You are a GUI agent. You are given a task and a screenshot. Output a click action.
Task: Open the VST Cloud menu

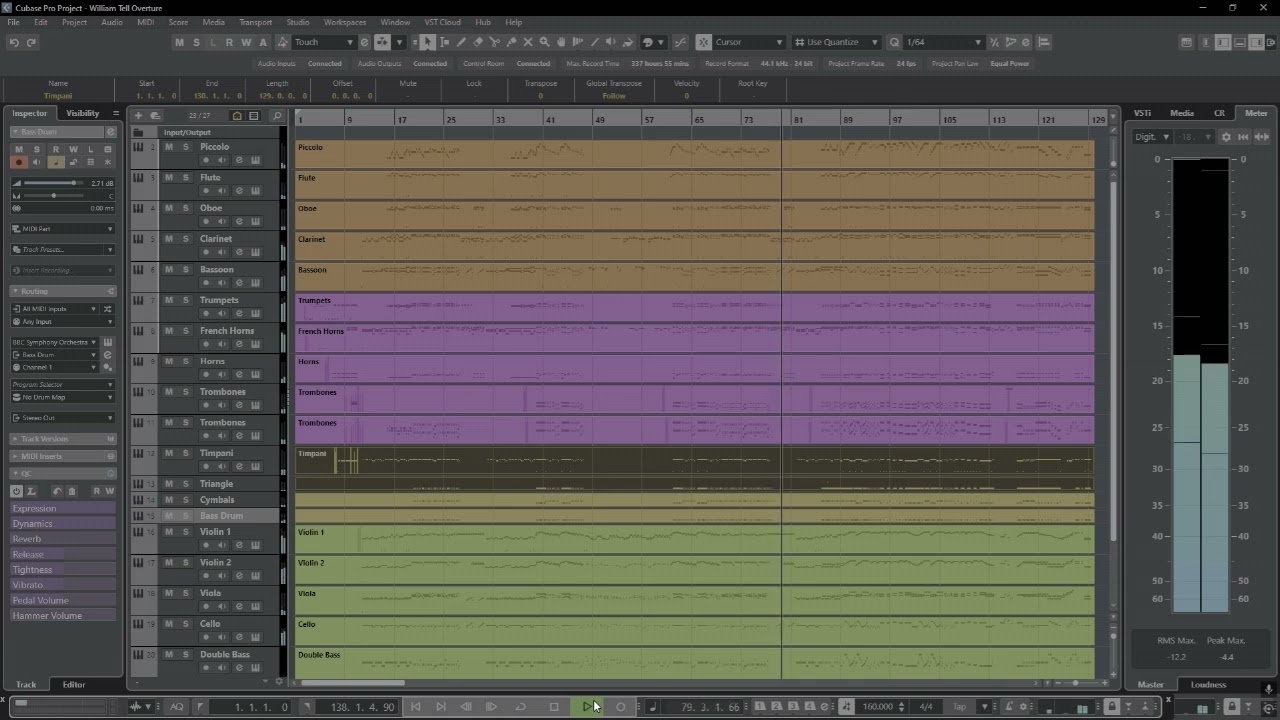[443, 22]
